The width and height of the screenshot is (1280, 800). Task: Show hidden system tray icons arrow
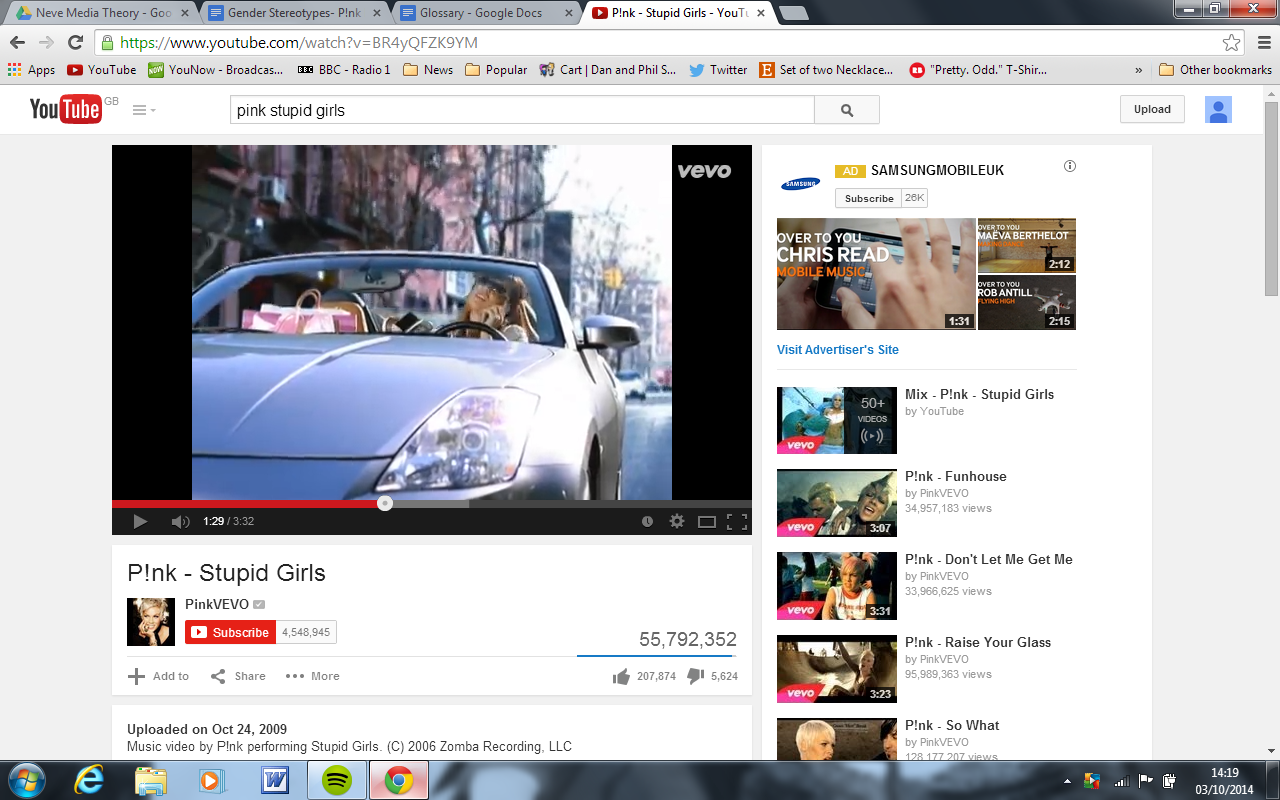(x=1067, y=781)
